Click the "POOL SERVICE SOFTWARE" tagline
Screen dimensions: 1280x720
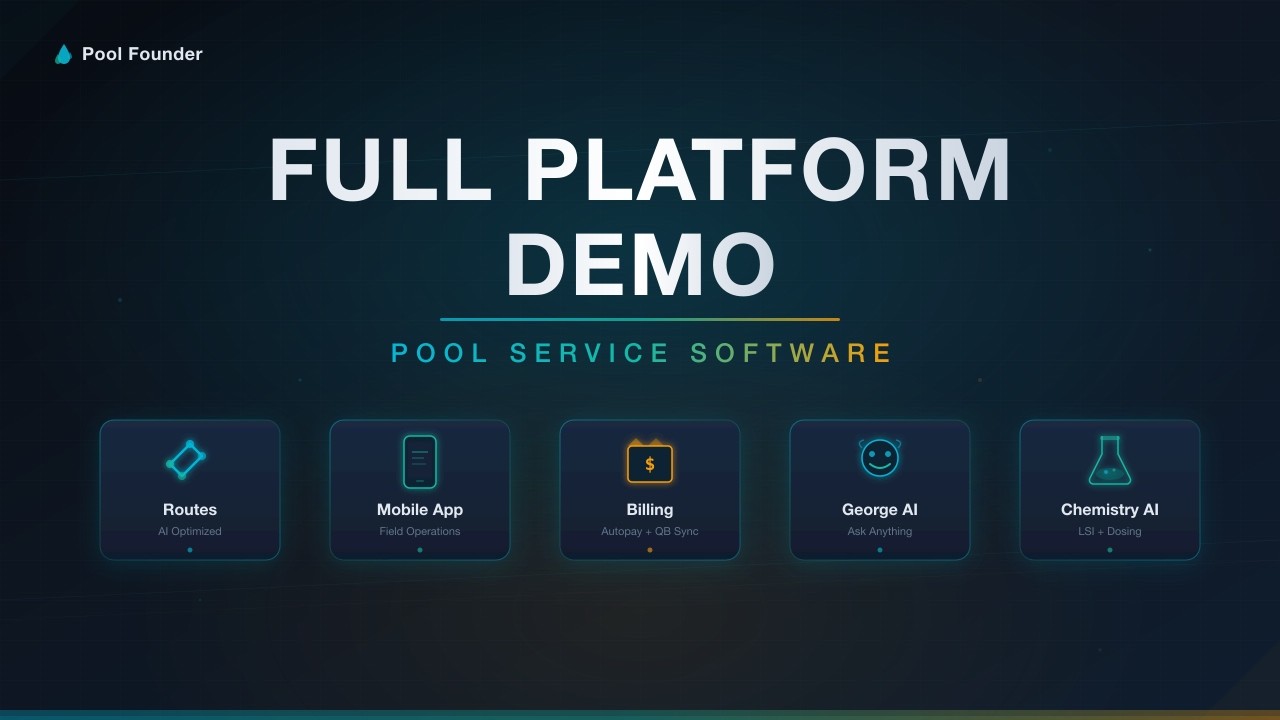click(641, 353)
